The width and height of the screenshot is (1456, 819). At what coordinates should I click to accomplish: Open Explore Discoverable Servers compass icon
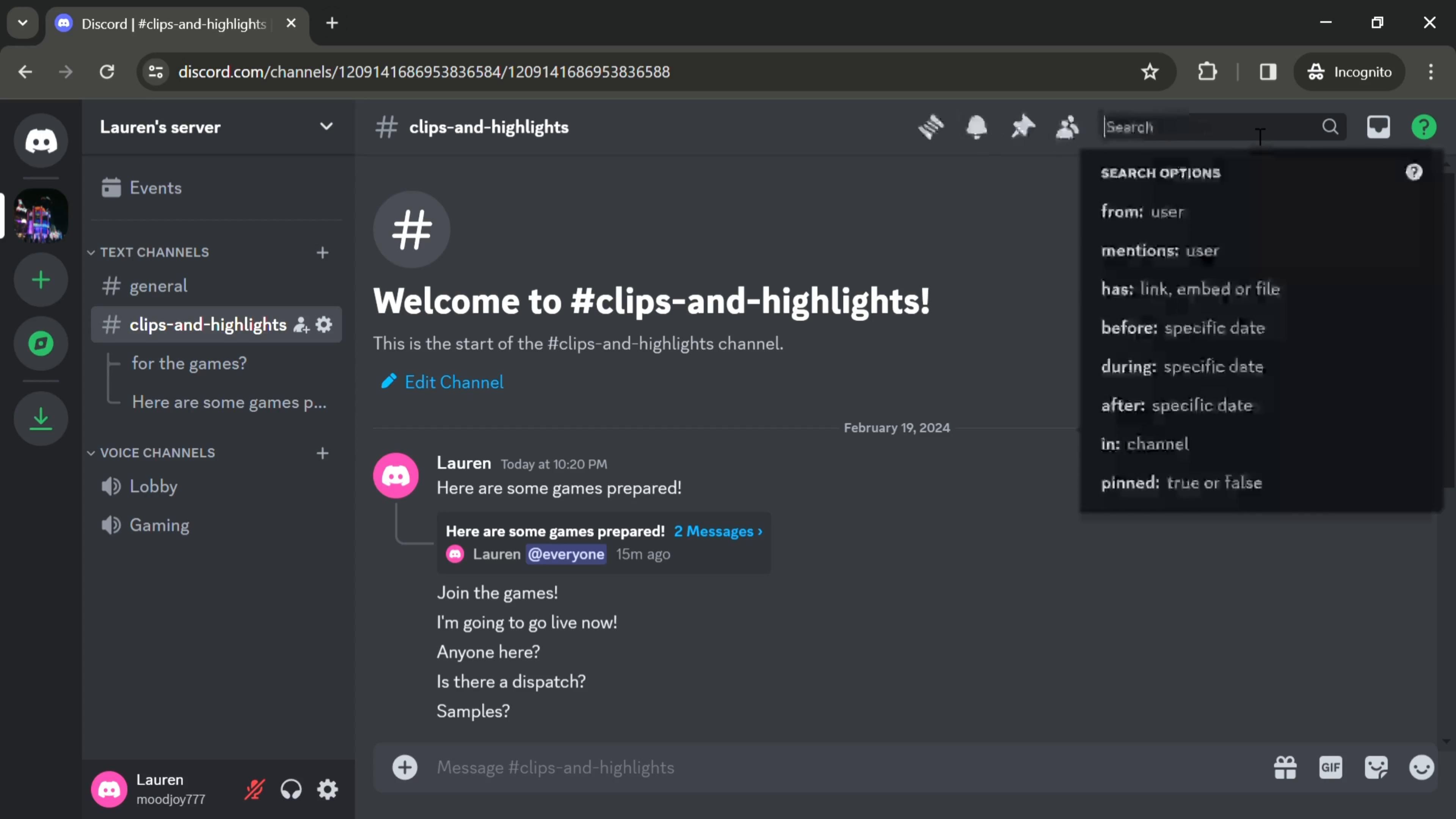click(x=41, y=343)
